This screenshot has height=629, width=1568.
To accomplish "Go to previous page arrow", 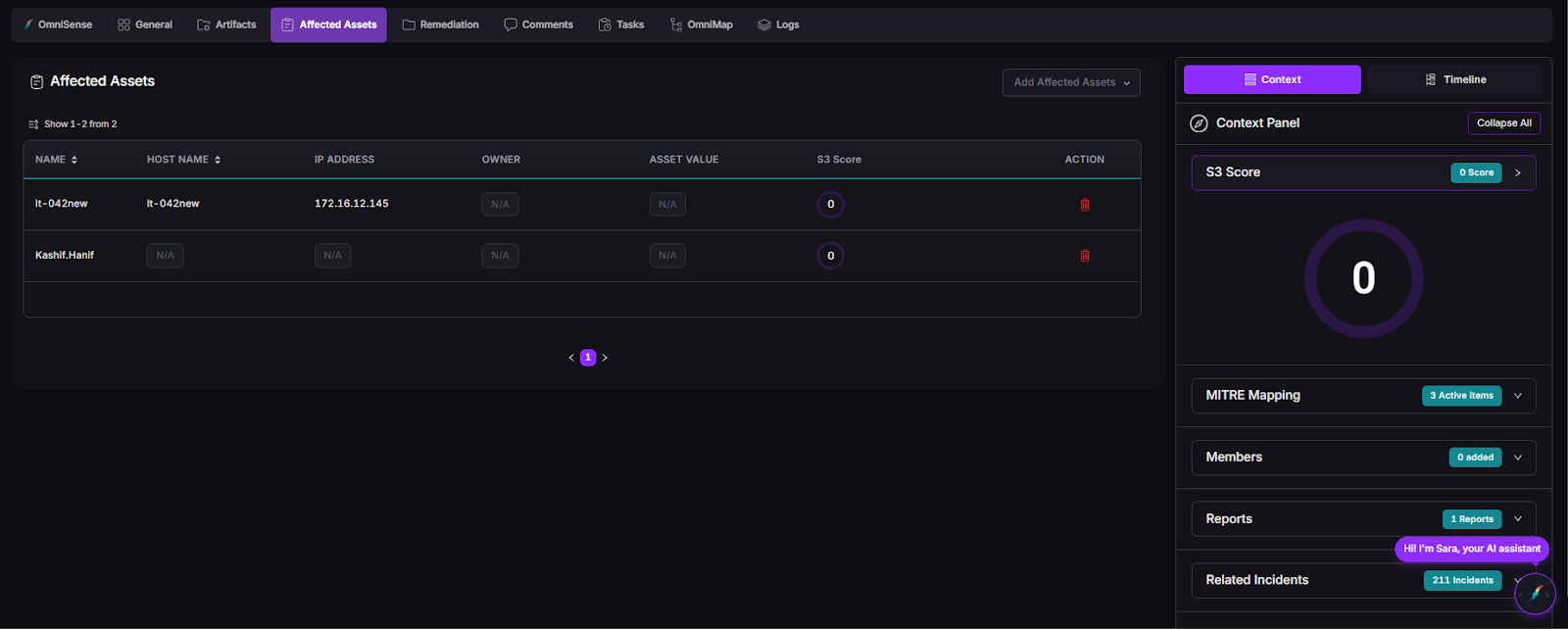I will (x=571, y=358).
